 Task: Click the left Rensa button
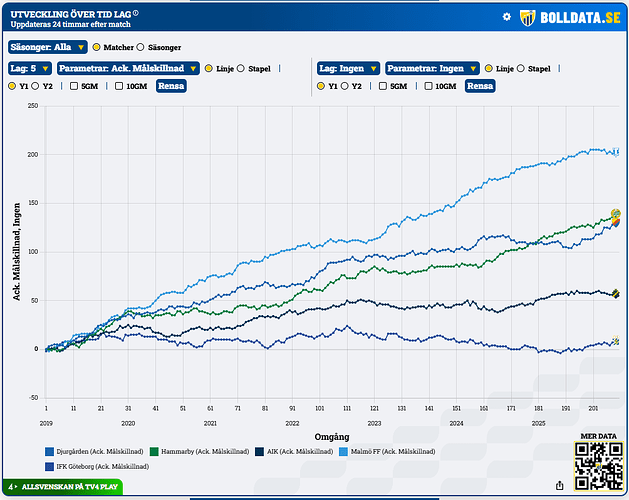point(170,86)
